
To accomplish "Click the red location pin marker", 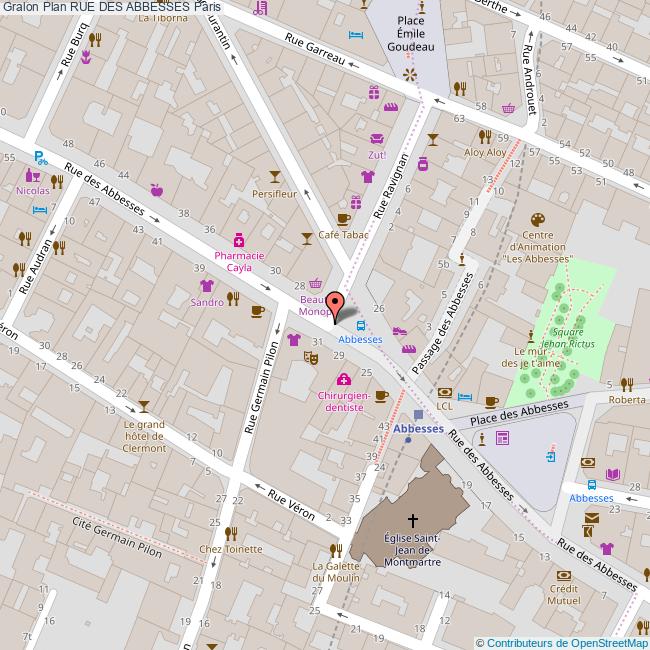I will [335, 302].
